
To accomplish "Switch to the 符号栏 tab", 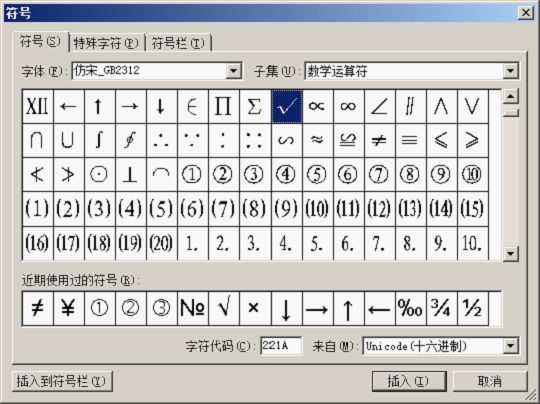I will pos(178,43).
